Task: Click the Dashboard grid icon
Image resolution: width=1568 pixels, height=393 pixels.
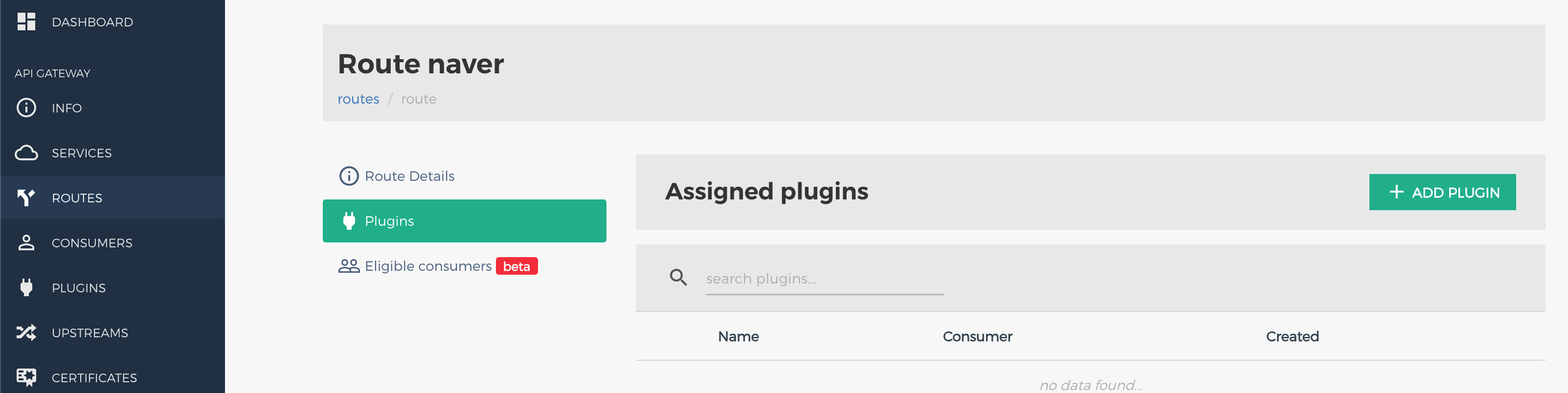Action: coord(26,22)
